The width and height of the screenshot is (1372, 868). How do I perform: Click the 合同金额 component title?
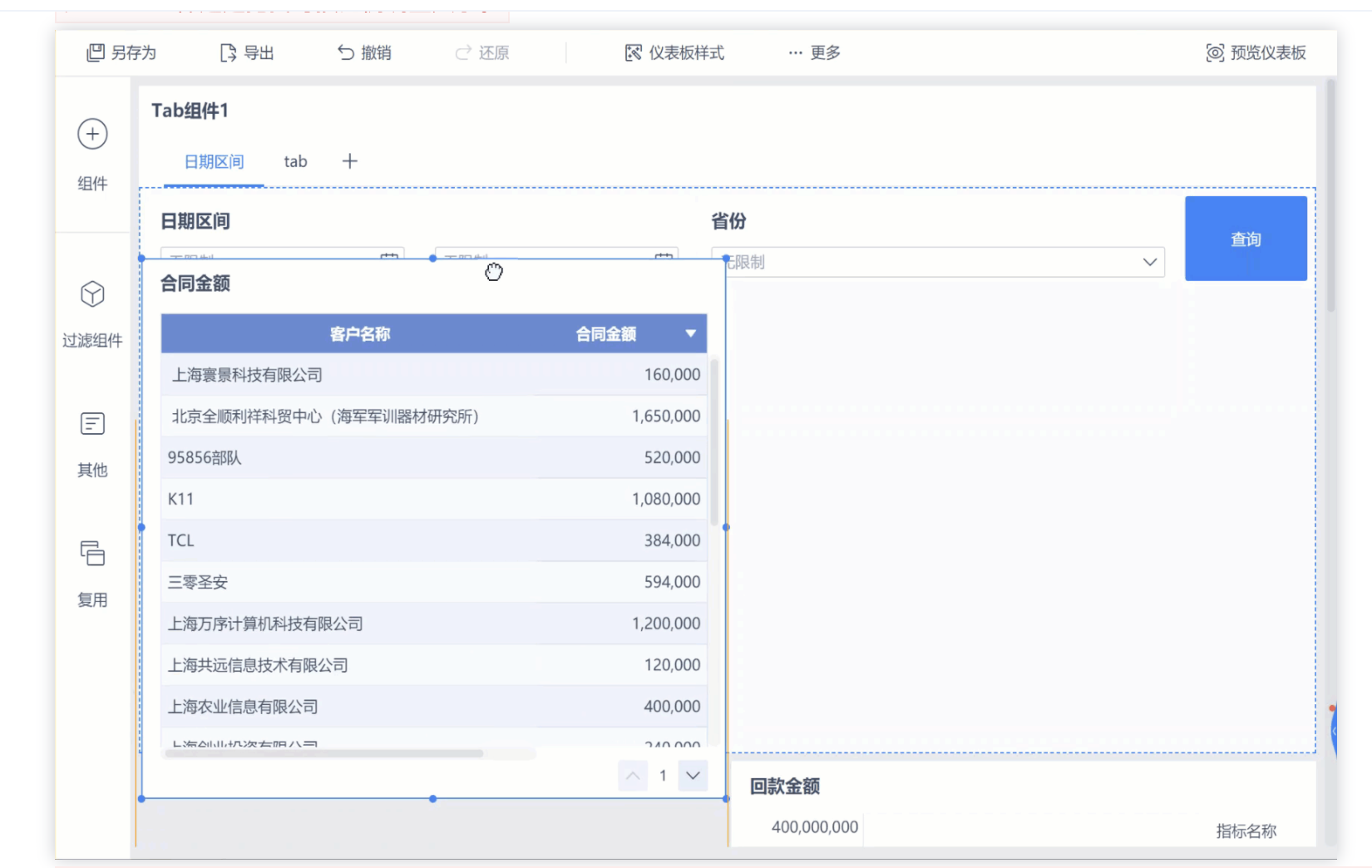195,284
